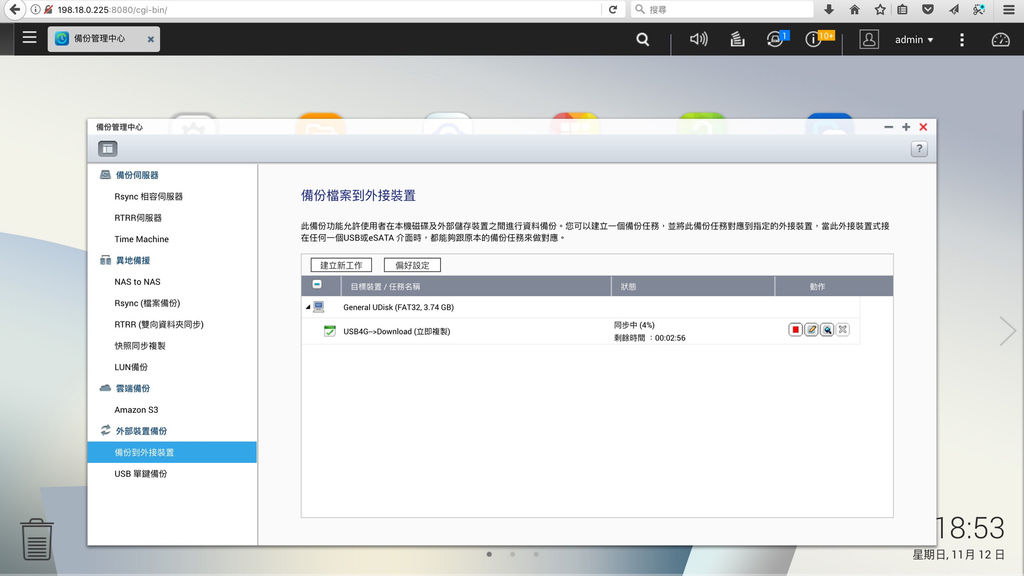
Task: Open the three-dot more options menu
Action: click(x=961, y=40)
